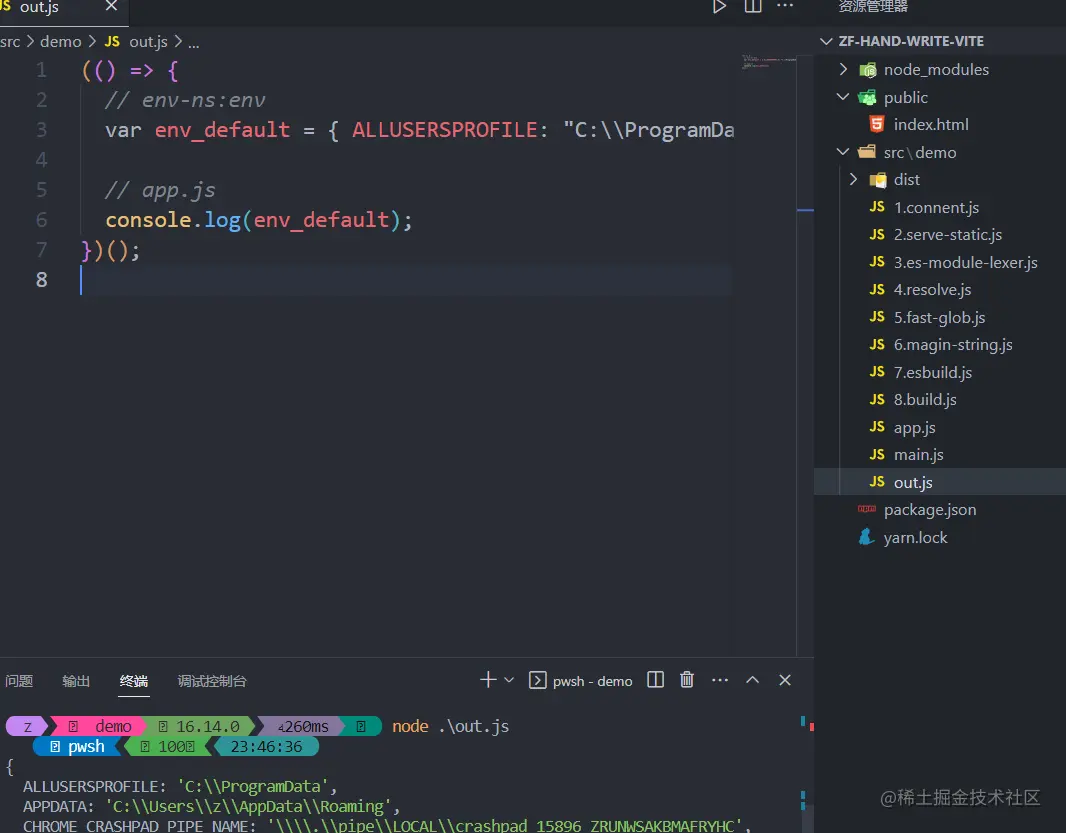Switch to the 调试控制台 panel tab

click(x=212, y=681)
